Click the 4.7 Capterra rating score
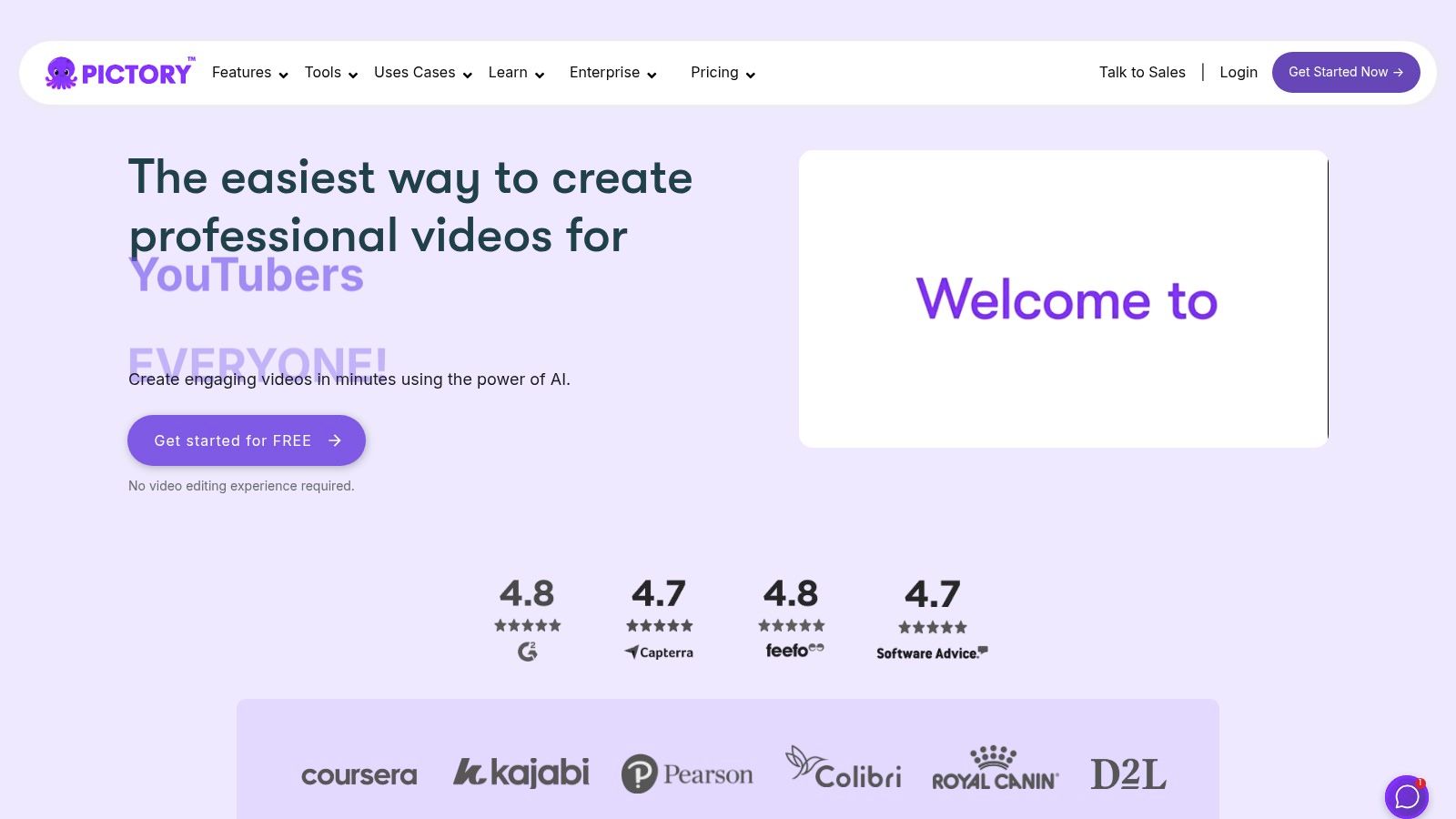 pos(659,594)
